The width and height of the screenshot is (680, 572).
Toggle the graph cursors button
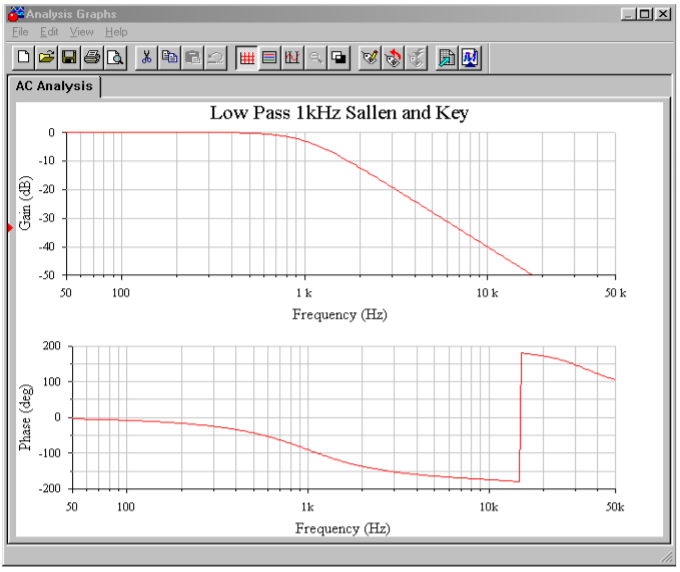pos(292,57)
